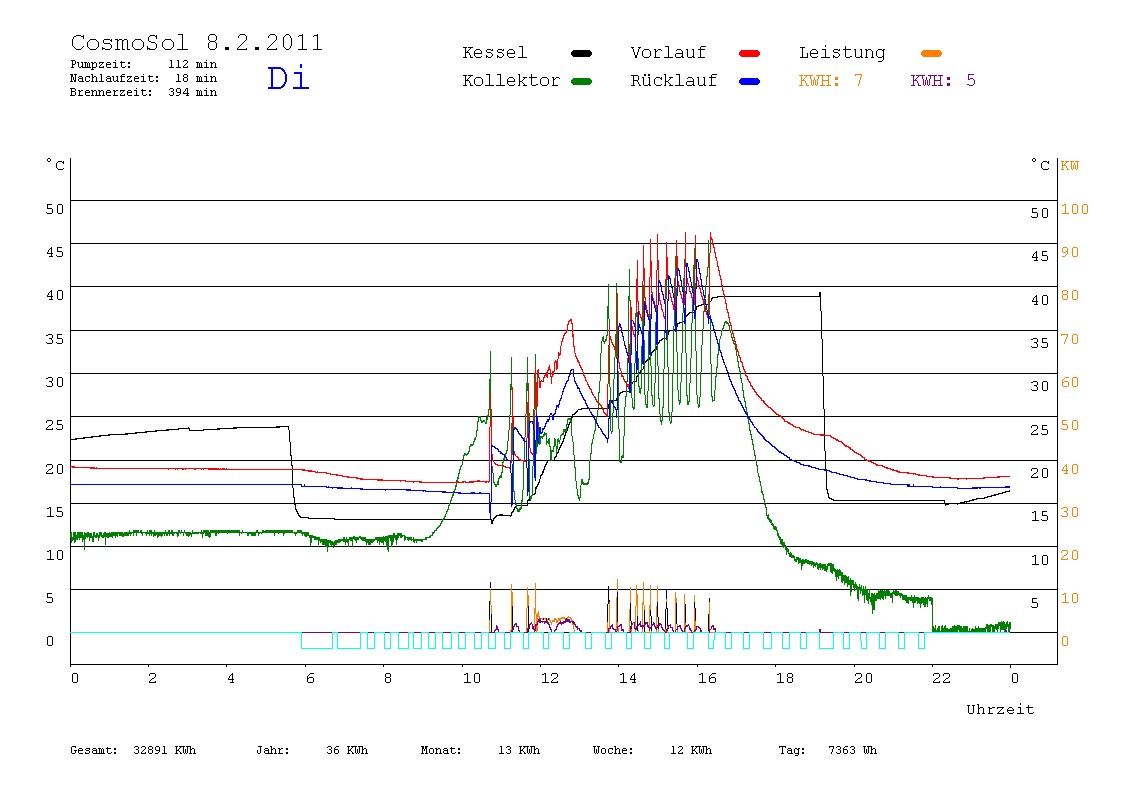
Task: Click the 'Vorlauf' legend label
Action: [668, 53]
